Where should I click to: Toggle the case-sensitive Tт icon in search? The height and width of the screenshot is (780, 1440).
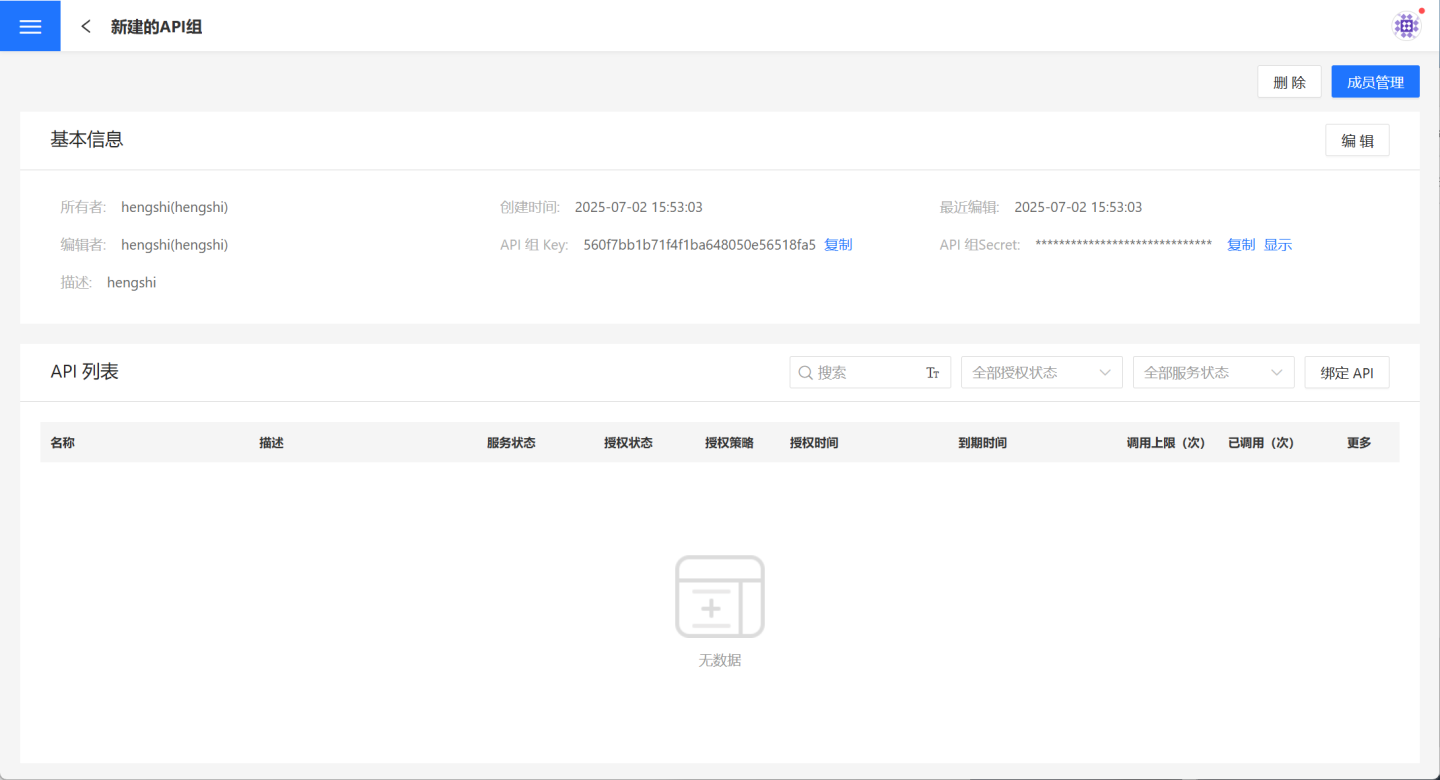tap(932, 373)
